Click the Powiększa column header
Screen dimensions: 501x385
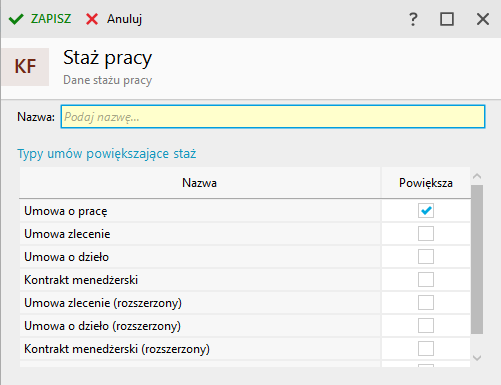pyautogui.click(x=426, y=183)
